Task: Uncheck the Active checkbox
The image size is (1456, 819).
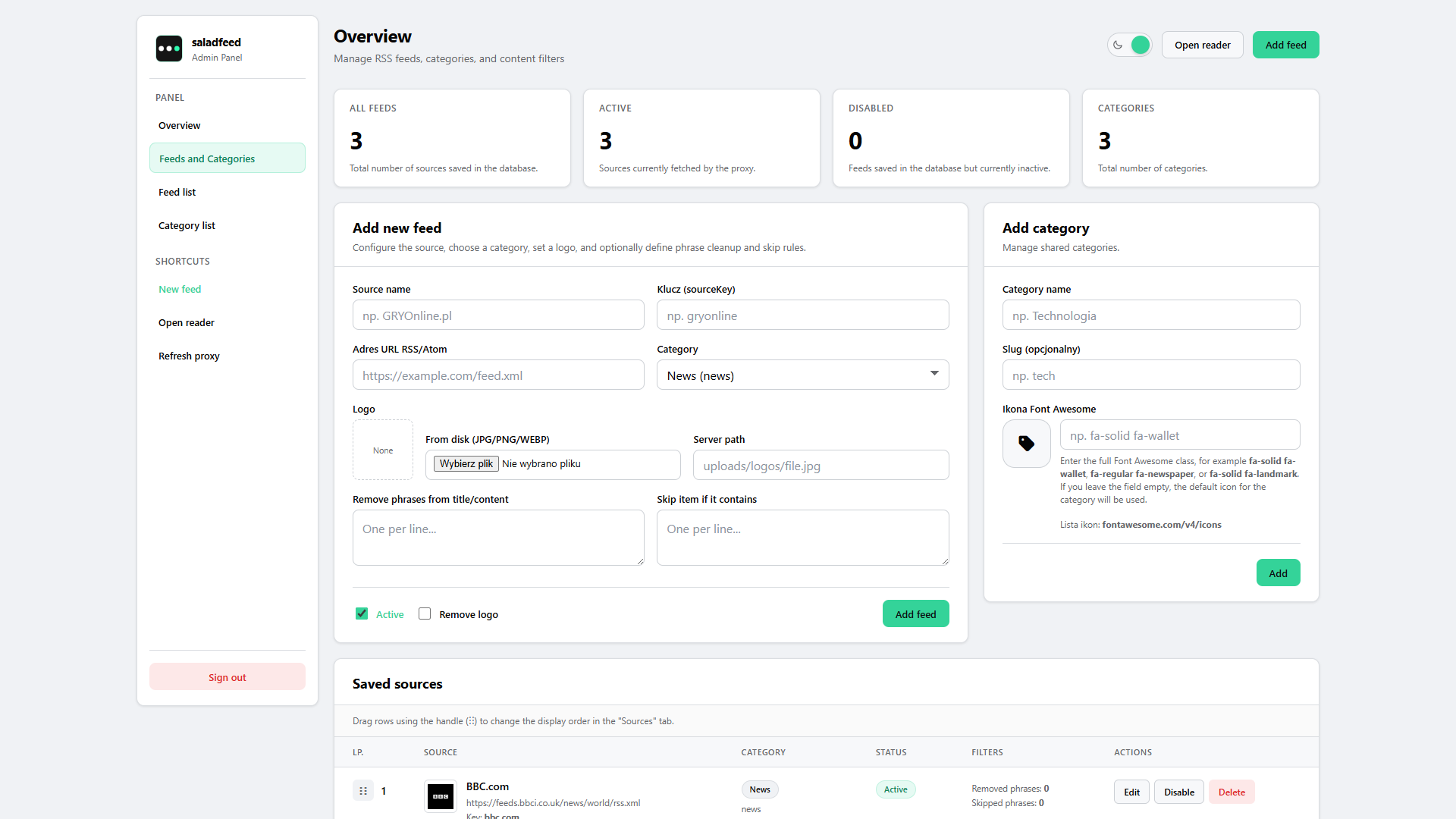Action: tap(362, 613)
